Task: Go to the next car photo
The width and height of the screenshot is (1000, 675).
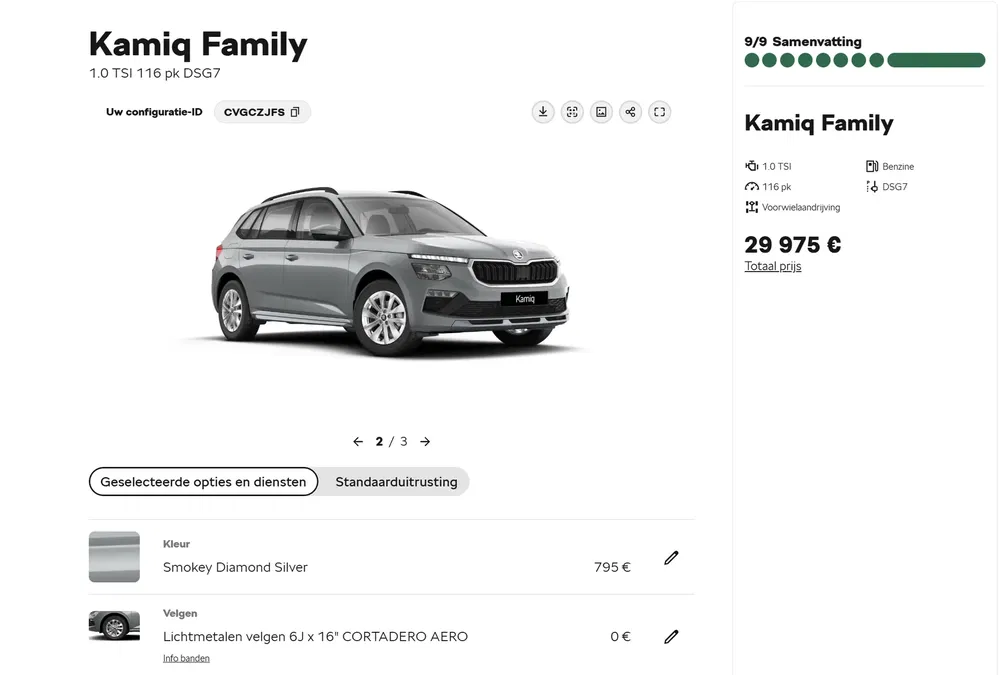Action: pyautogui.click(x=424, y=440)
